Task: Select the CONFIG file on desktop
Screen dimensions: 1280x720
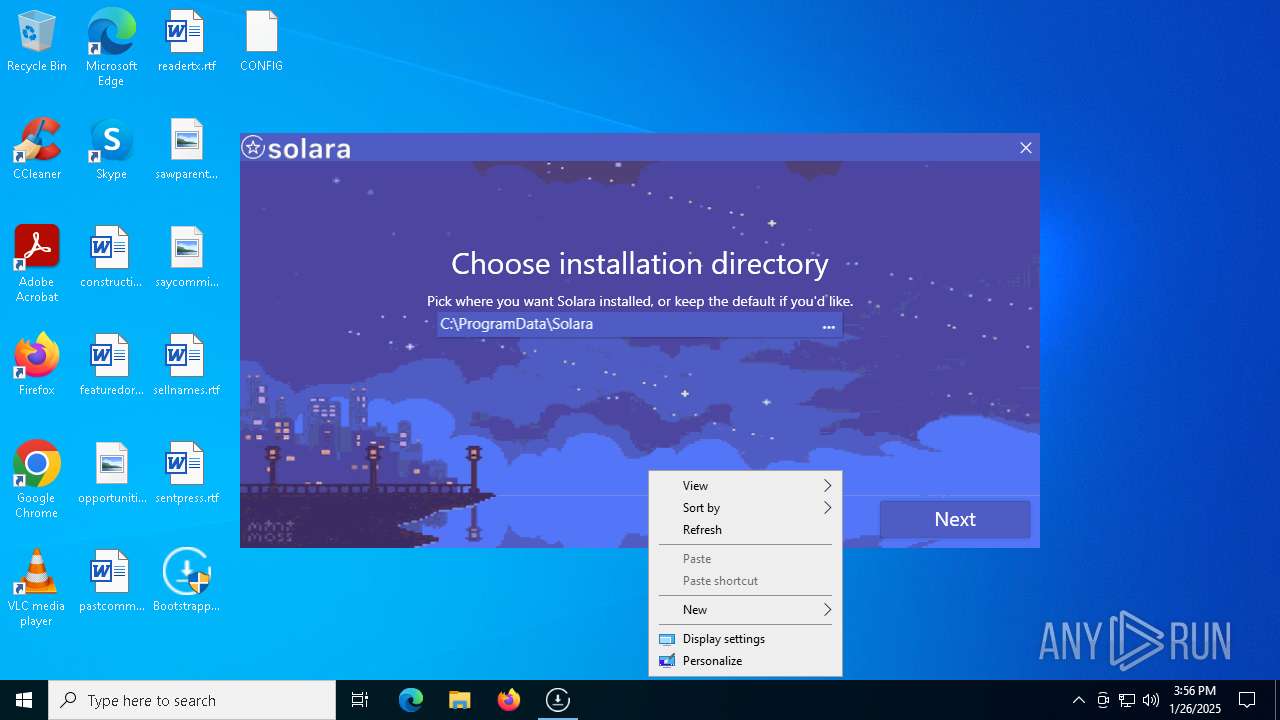Action: [x=261, y=42]
